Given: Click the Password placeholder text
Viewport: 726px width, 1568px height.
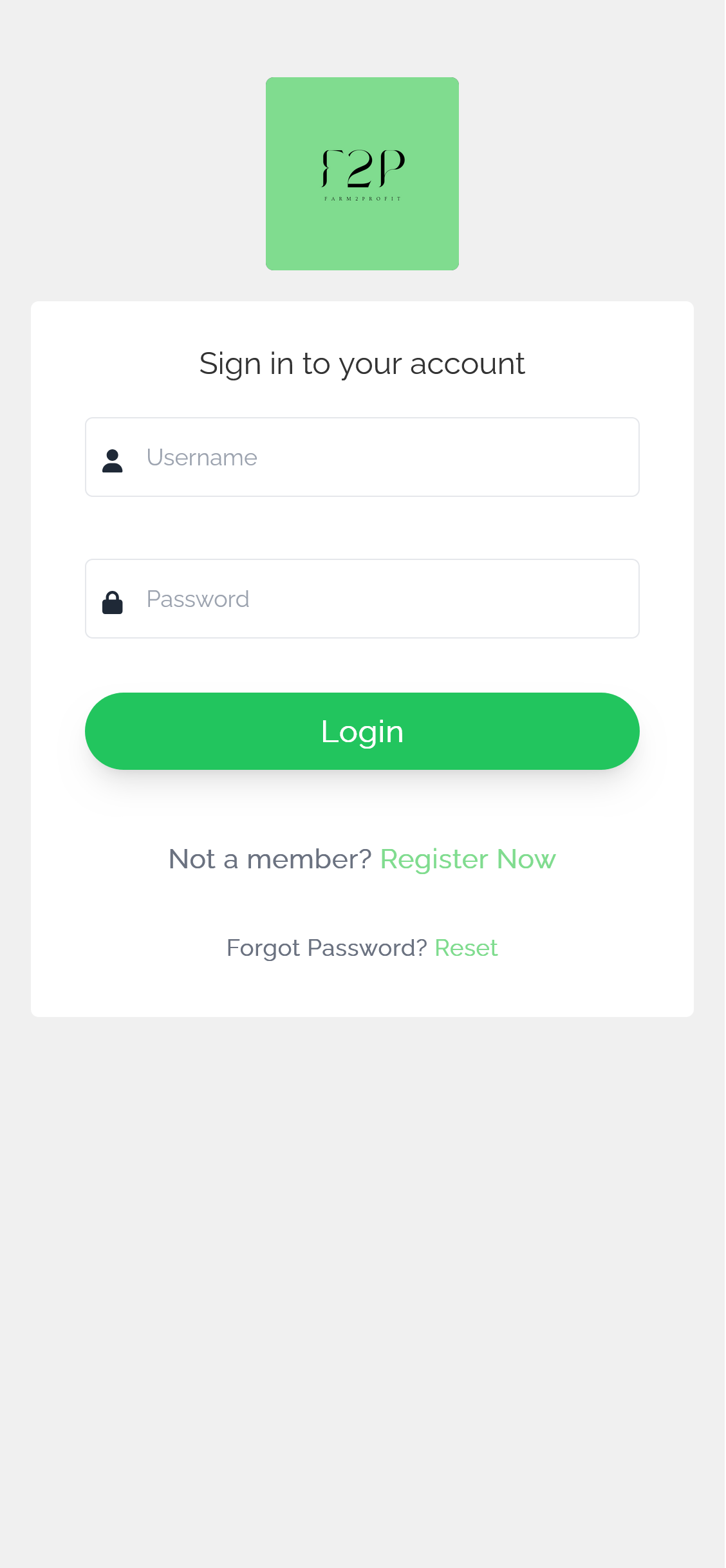Looking at the screenshot, I should pyautogui.click(x=198, y=599).
